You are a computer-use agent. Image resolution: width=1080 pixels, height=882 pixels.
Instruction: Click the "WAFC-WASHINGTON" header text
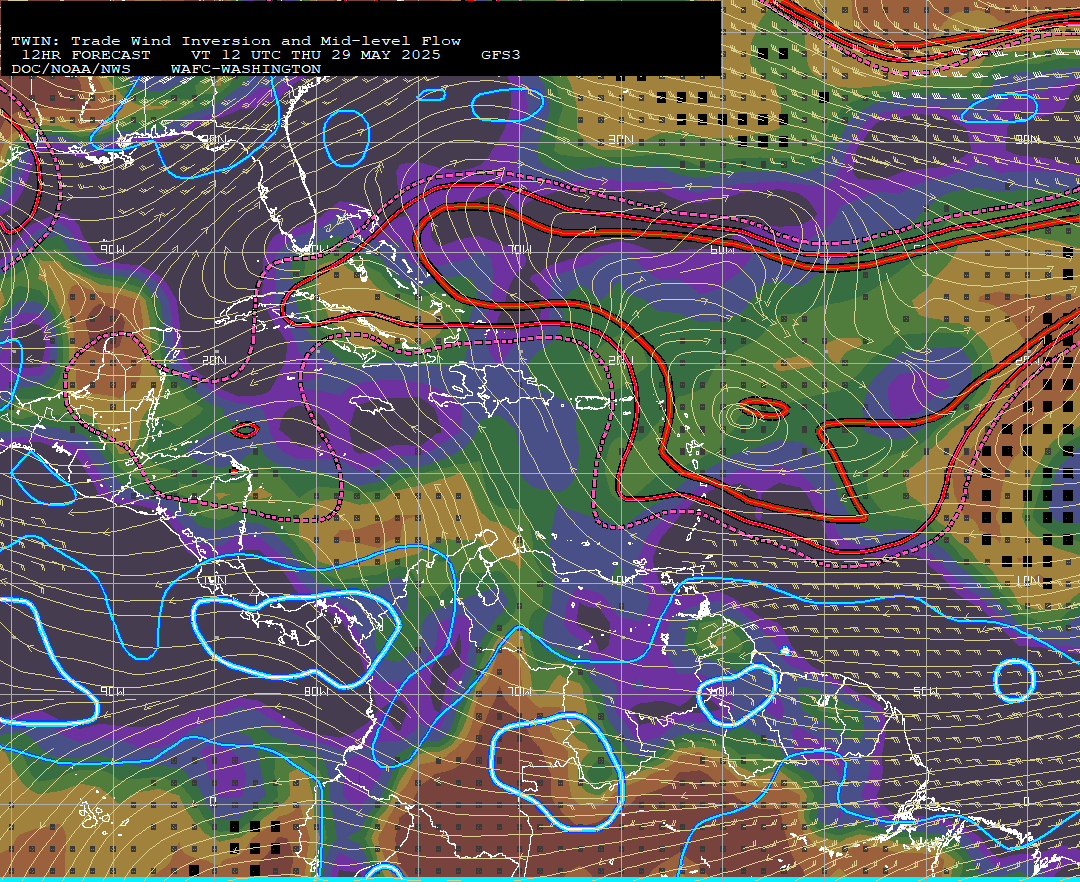pos(246,70)
